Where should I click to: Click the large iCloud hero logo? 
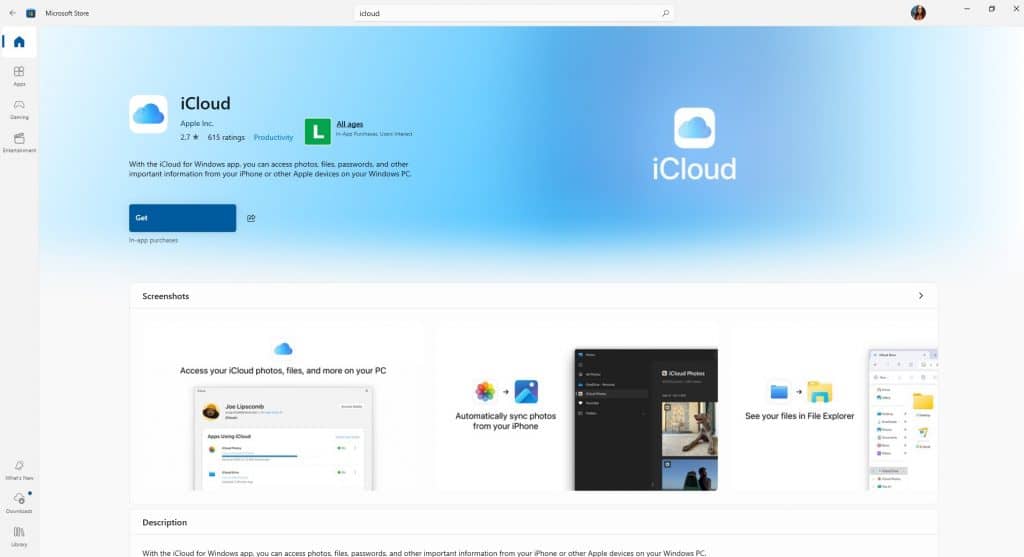coord(694,144)
